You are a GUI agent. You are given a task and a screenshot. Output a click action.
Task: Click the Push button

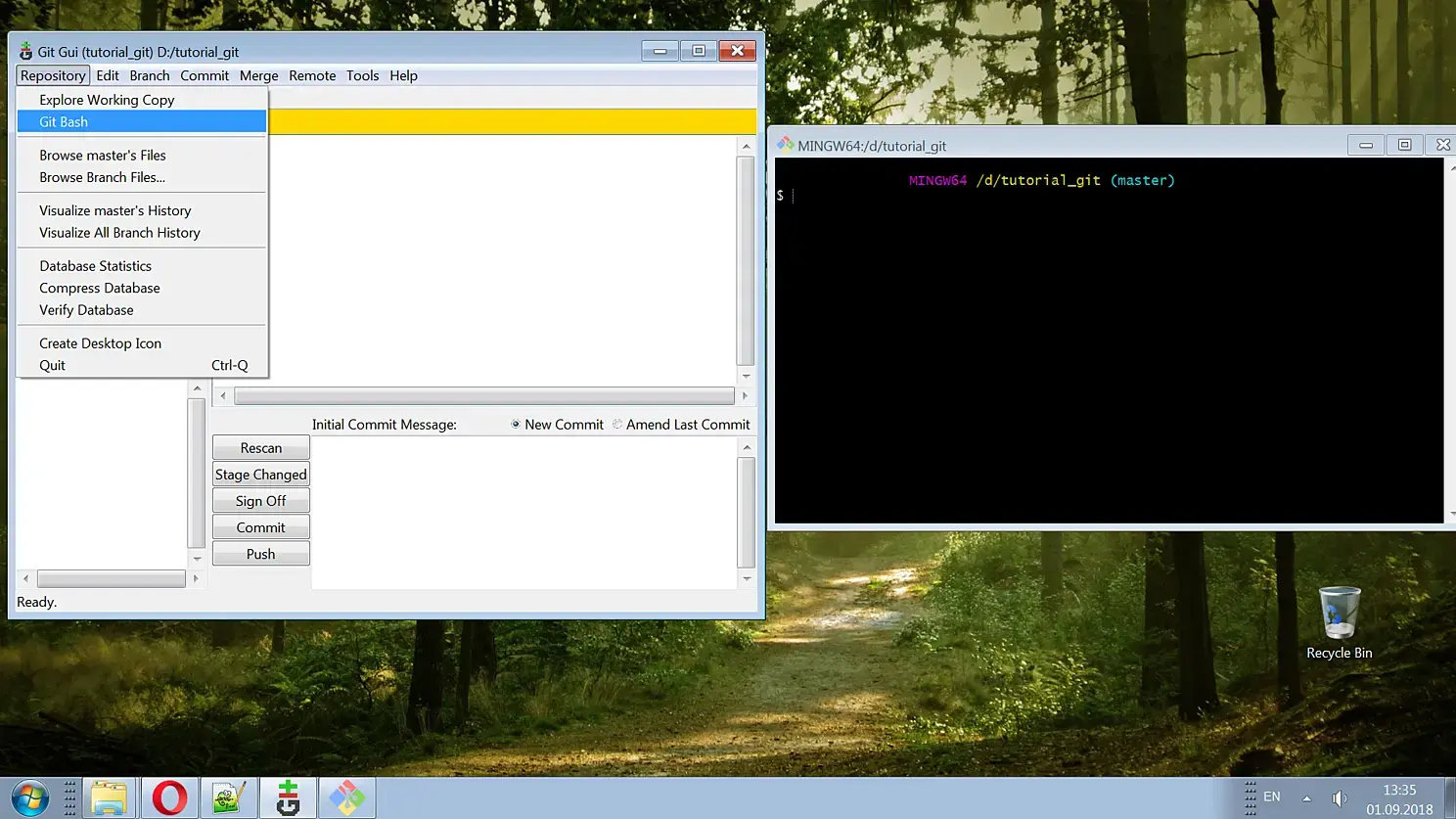click(x=261, y=554)
